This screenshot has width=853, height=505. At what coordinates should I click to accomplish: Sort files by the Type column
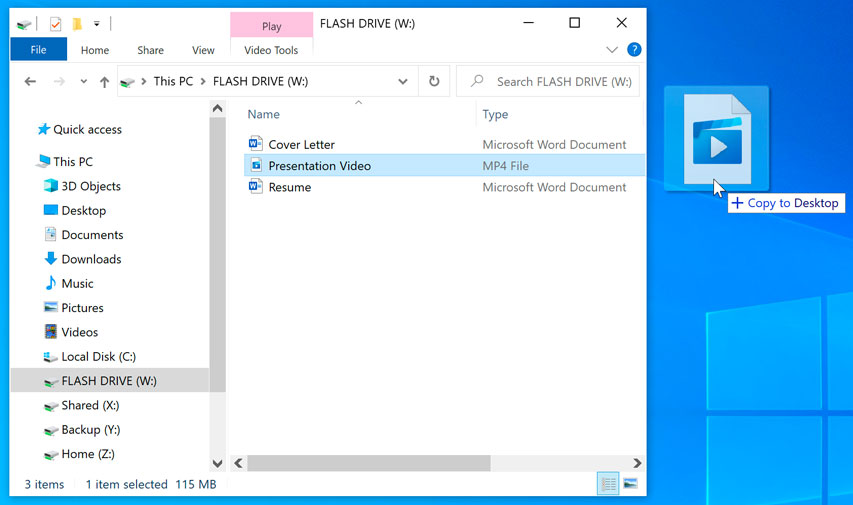(x=495, y=114)
